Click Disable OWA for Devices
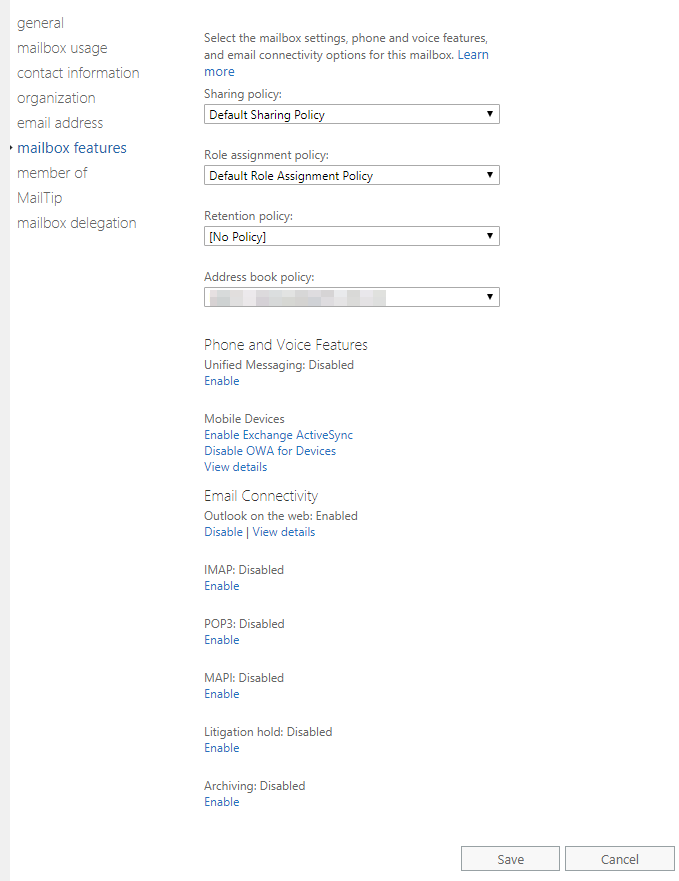679x881 pixels. [x=270, y=451]
